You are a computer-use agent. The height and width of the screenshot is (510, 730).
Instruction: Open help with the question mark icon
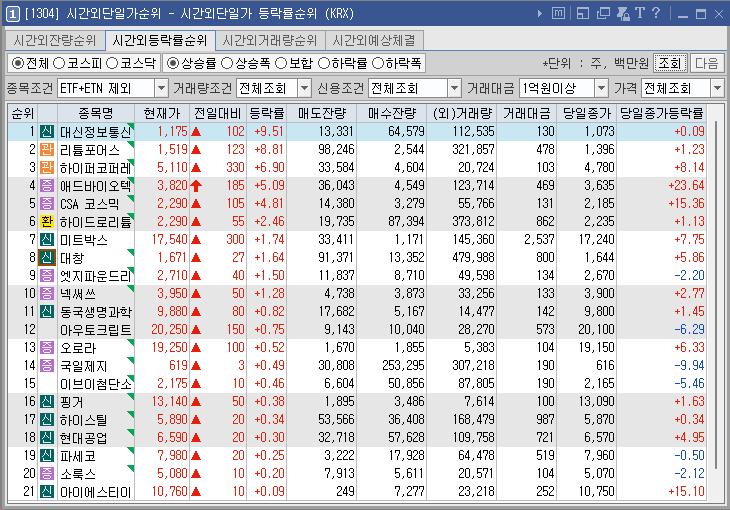point(656,13)
